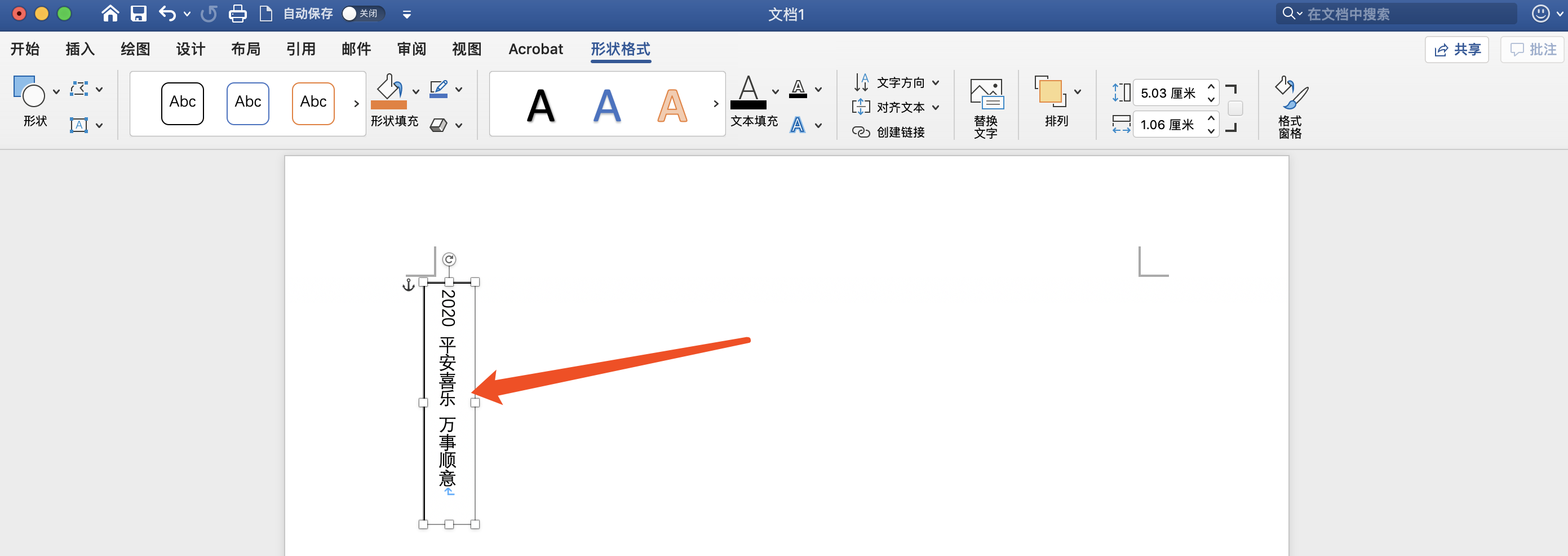Open the customize quick access toolbar dropdown

[407, 14]
